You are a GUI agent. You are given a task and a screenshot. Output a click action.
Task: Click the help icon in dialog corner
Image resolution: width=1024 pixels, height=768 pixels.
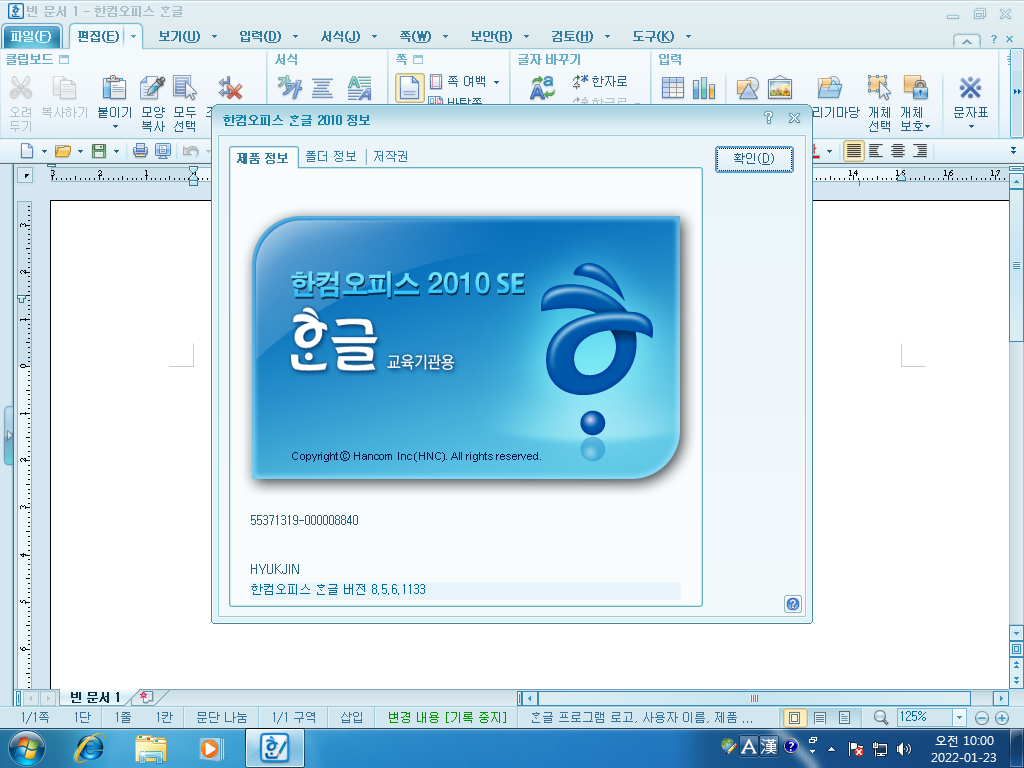click(793, 604)
